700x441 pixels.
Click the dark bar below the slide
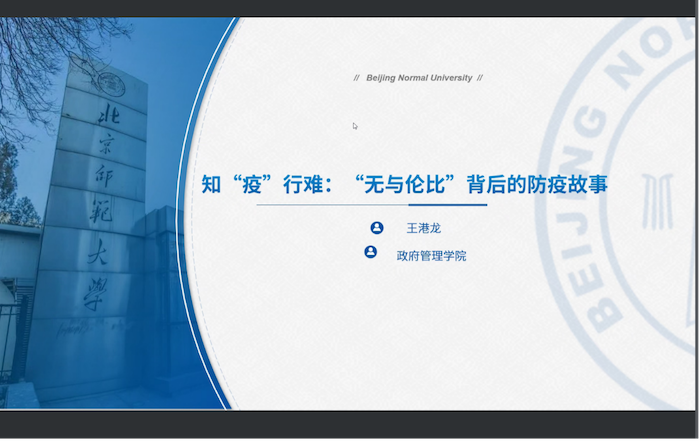point(350,424)
